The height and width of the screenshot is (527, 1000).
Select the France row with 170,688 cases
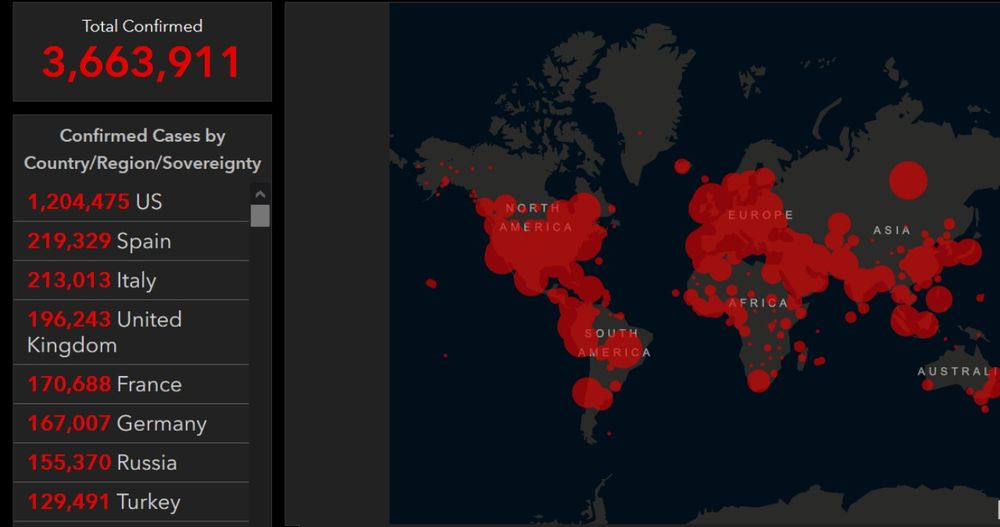(131, 384)
